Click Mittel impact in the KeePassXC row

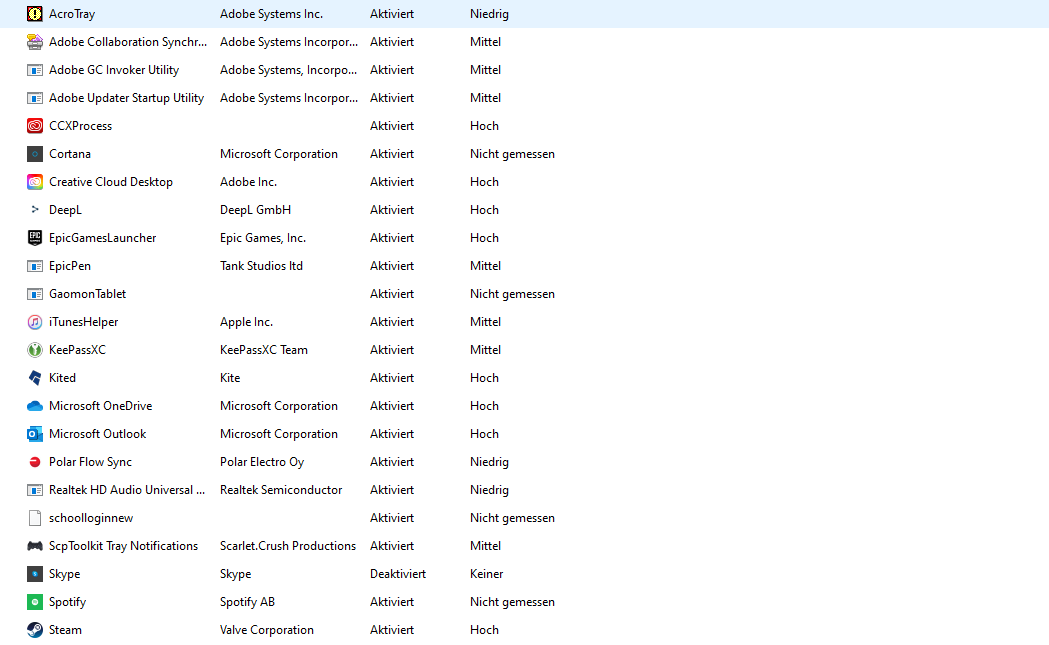486,350
